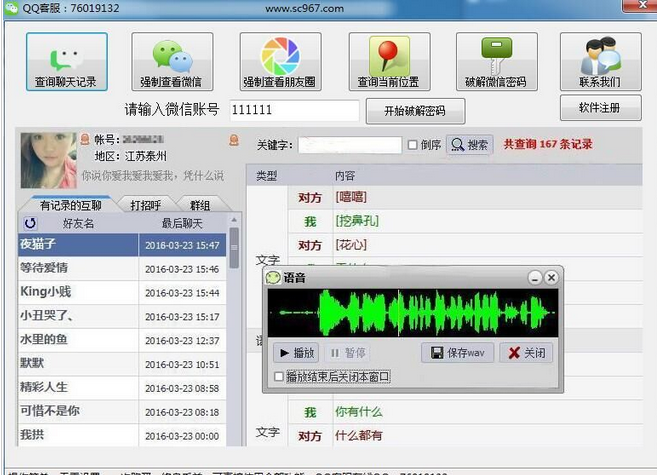Viewport: 657px width, 475px height.
Task: Click the 保存wav save button
Action: click(458, 353)
